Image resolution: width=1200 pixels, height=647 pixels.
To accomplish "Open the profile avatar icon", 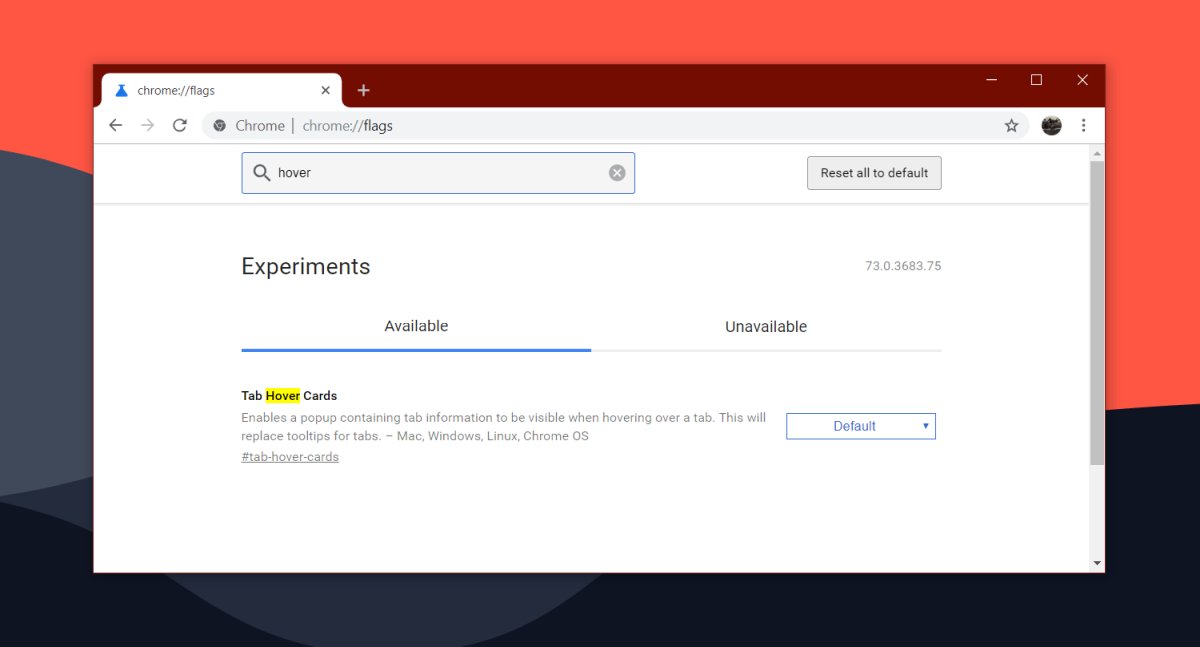I will pos(1051,125).
